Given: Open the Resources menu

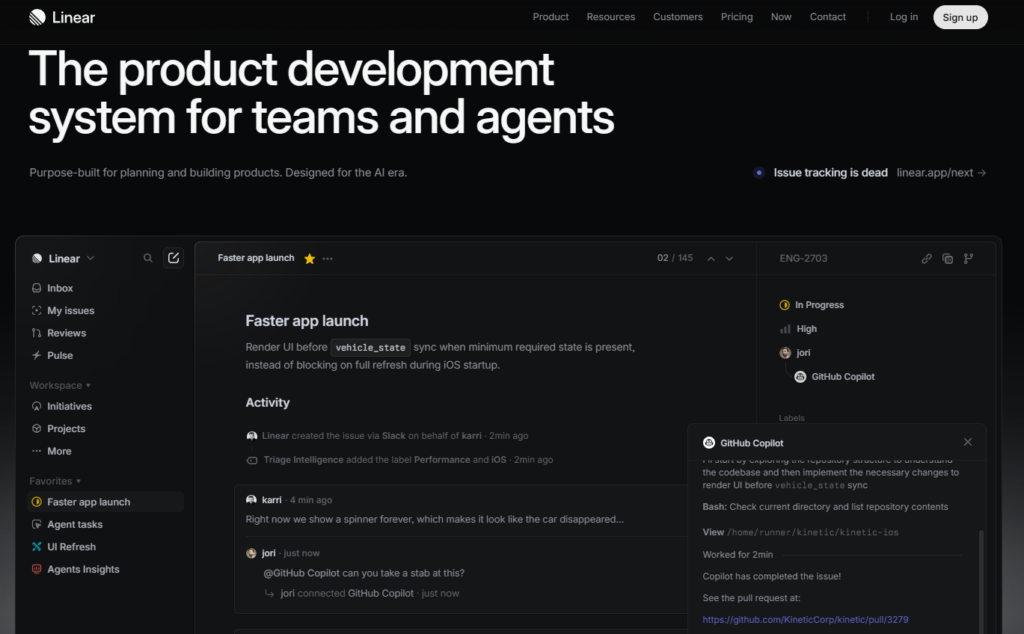Looking at the screenshot, I should [611, 17].
